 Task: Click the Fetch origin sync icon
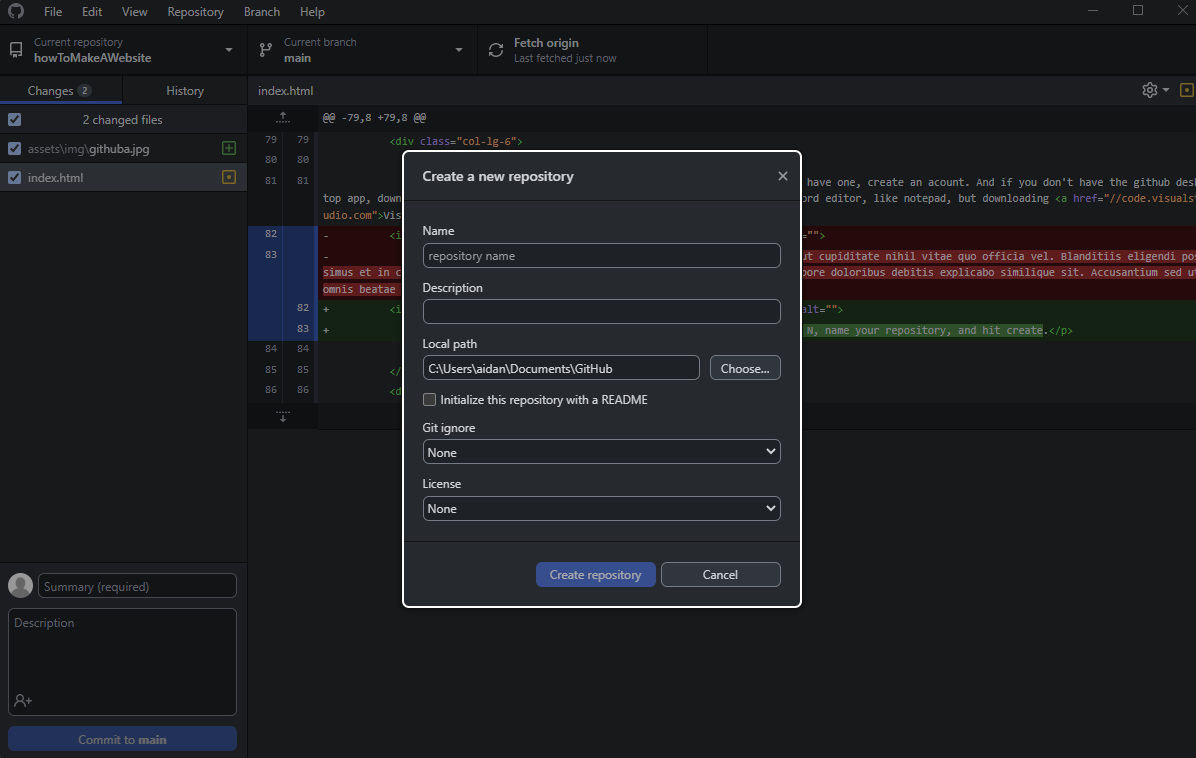(496, 50)
